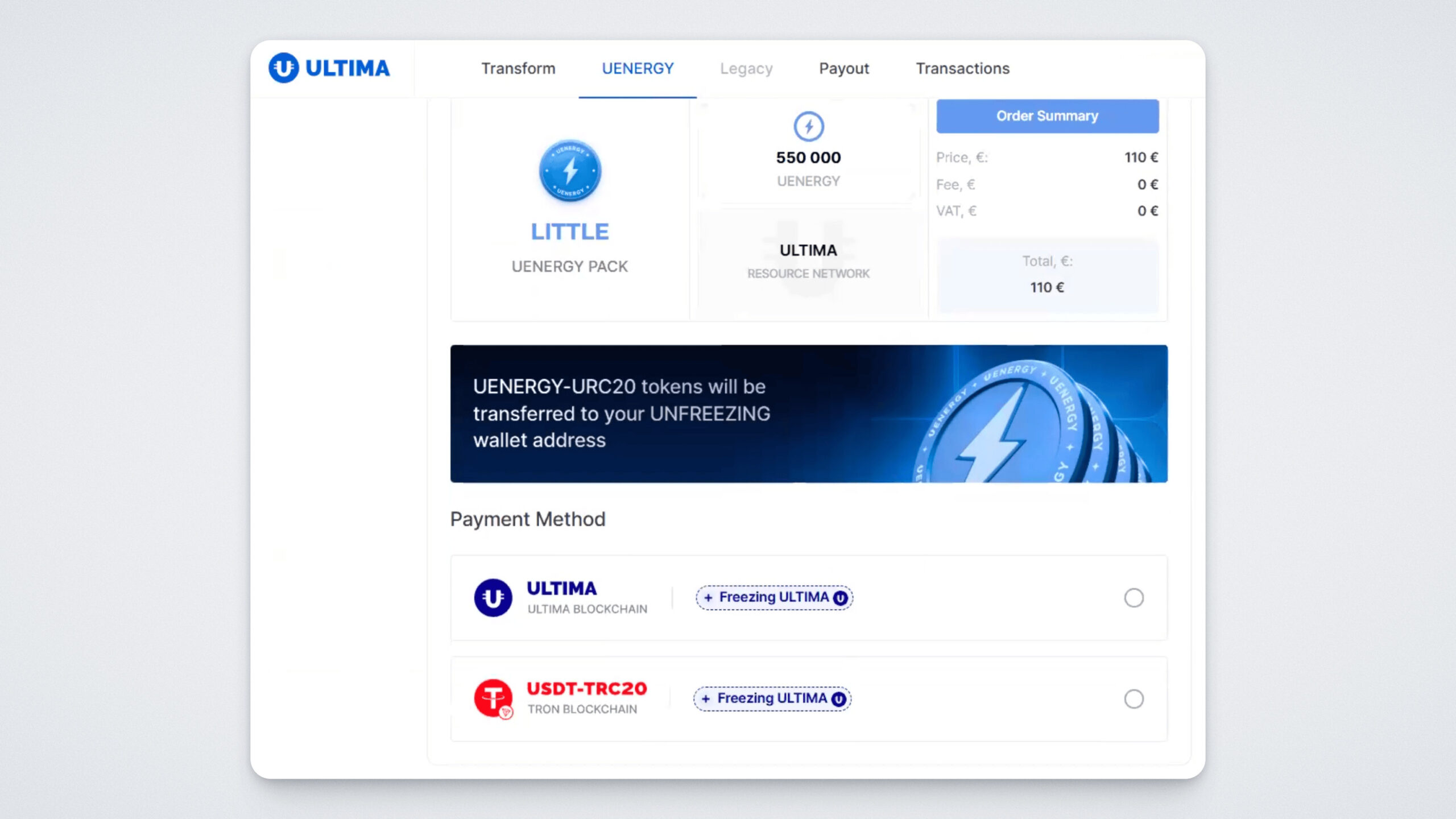Select USDT-TRC20 payment method radio button

pos(1134,699)
